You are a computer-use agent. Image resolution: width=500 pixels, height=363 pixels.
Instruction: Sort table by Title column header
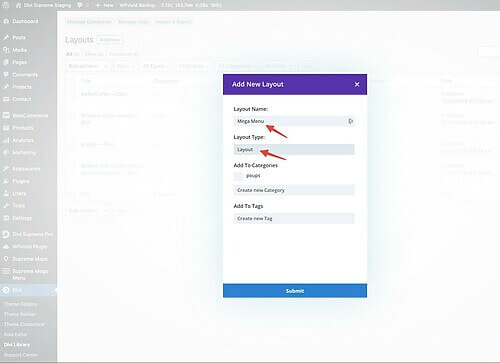[x=86, y=81]
